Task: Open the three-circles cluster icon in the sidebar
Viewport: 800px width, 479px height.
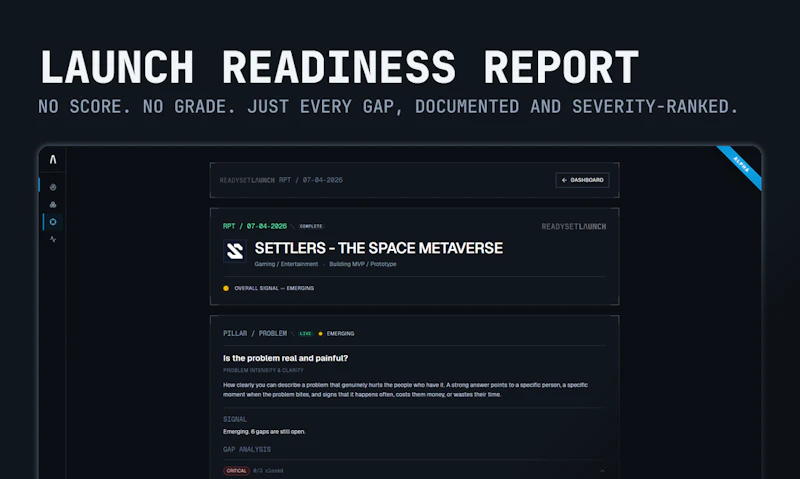Action: (53, 205)
